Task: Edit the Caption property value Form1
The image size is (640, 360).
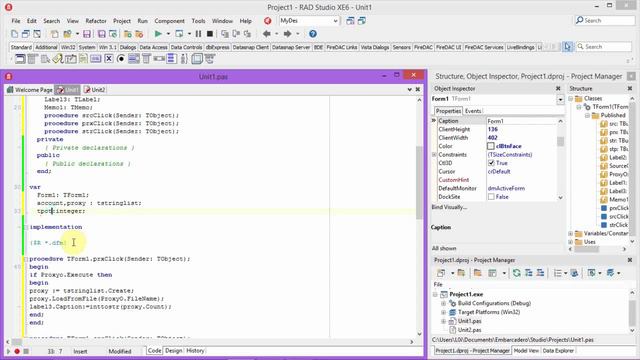Action: (521, 121)
